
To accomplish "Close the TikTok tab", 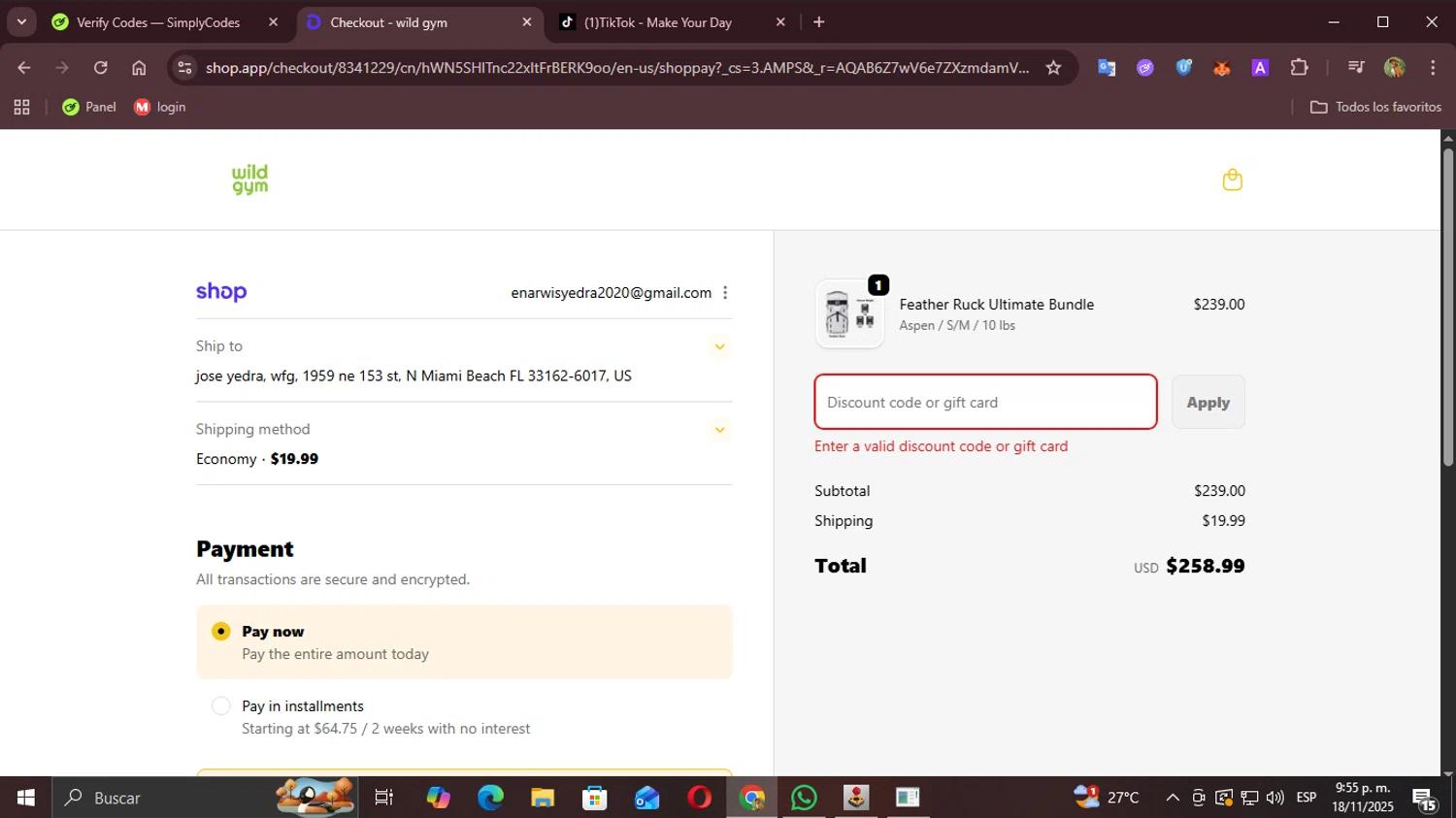I will pyautogui.click(x=780, y=21).
